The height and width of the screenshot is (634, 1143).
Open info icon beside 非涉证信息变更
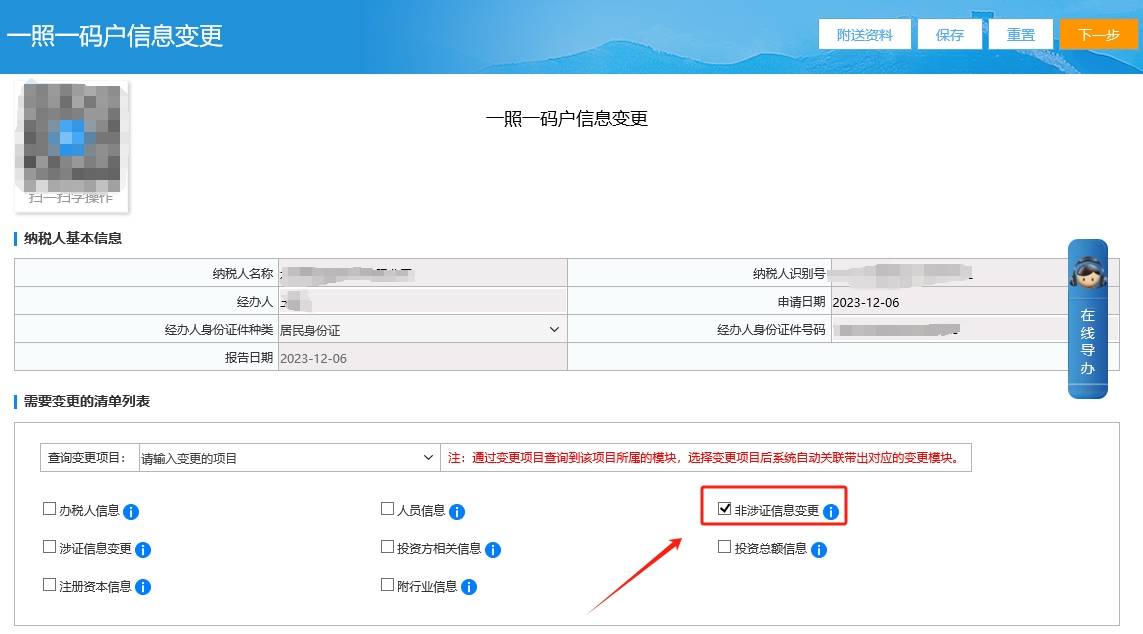[831, 512]
